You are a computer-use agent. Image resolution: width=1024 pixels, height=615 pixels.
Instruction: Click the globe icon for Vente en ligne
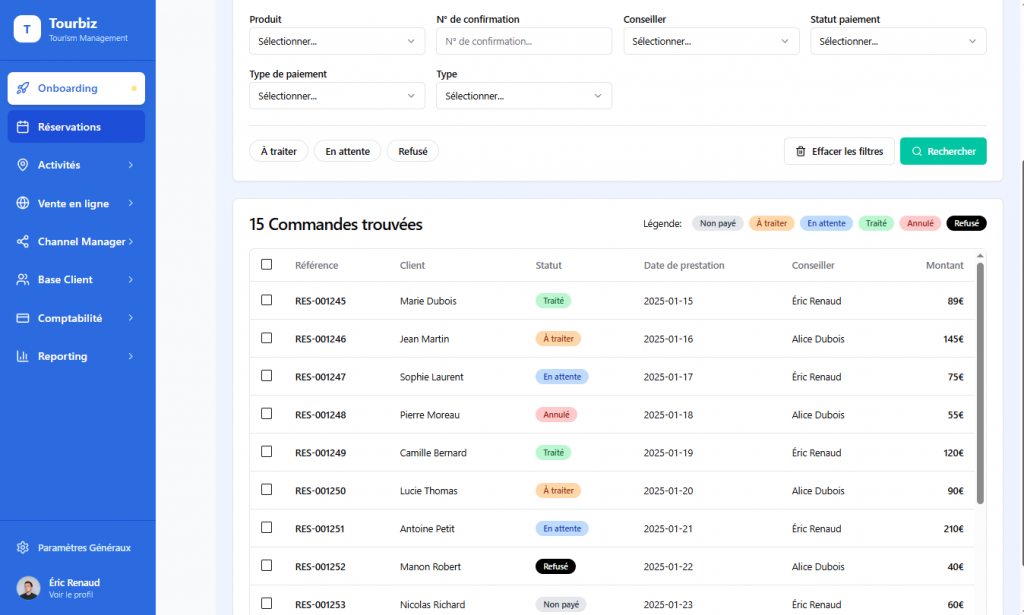(x=23, y=203)
